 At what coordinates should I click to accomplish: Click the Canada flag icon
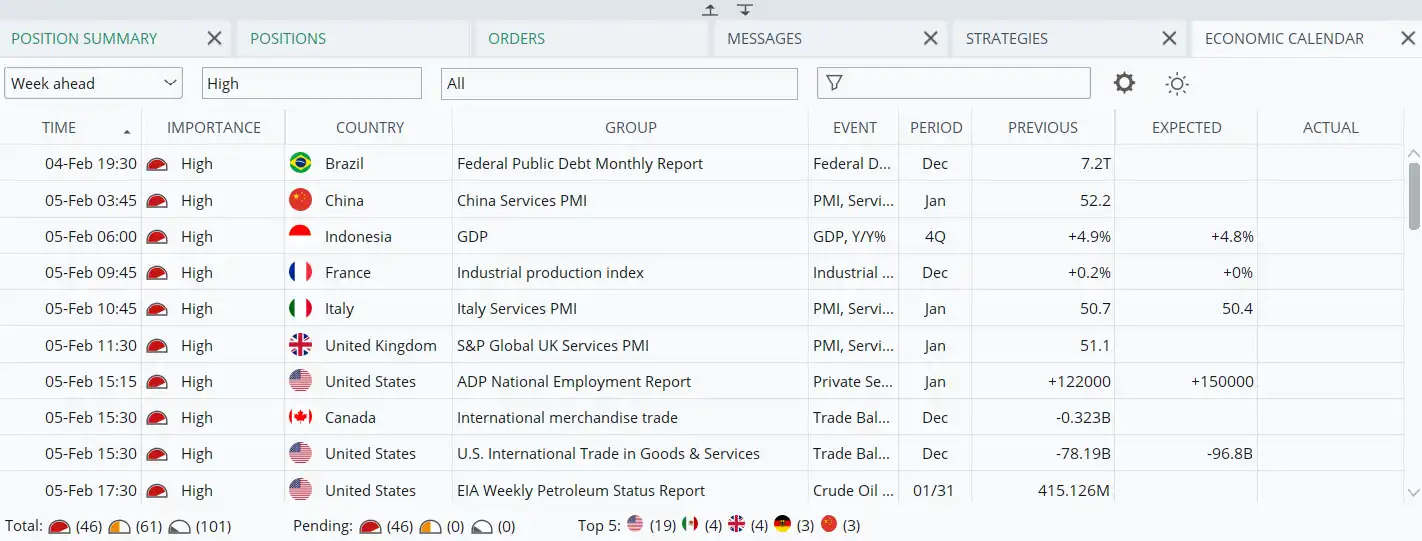(300, 417)
